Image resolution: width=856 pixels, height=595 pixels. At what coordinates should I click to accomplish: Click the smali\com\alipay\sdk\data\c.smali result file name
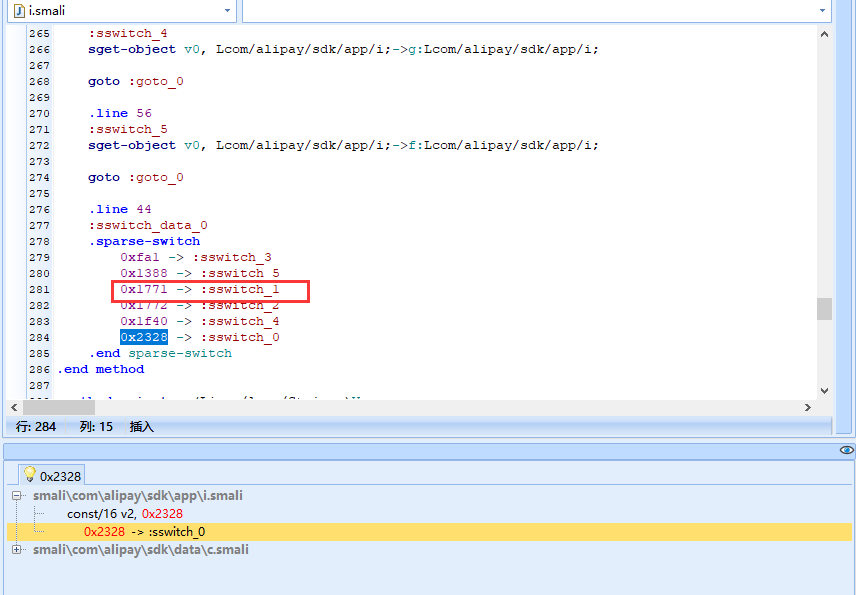click(140, 550)
